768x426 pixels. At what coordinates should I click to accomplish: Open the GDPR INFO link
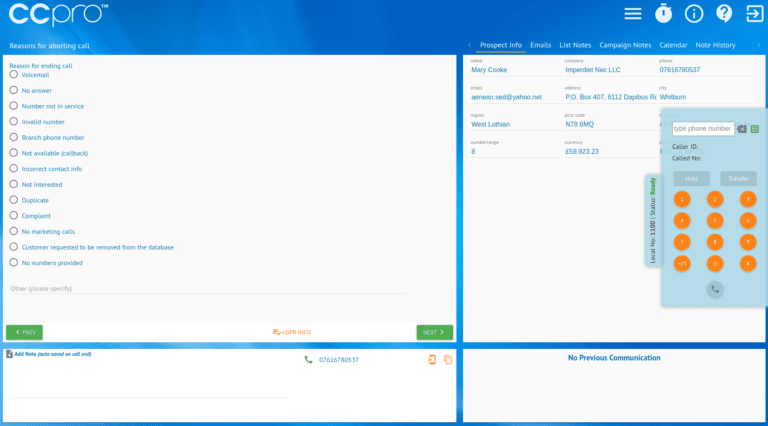(291, 332)
